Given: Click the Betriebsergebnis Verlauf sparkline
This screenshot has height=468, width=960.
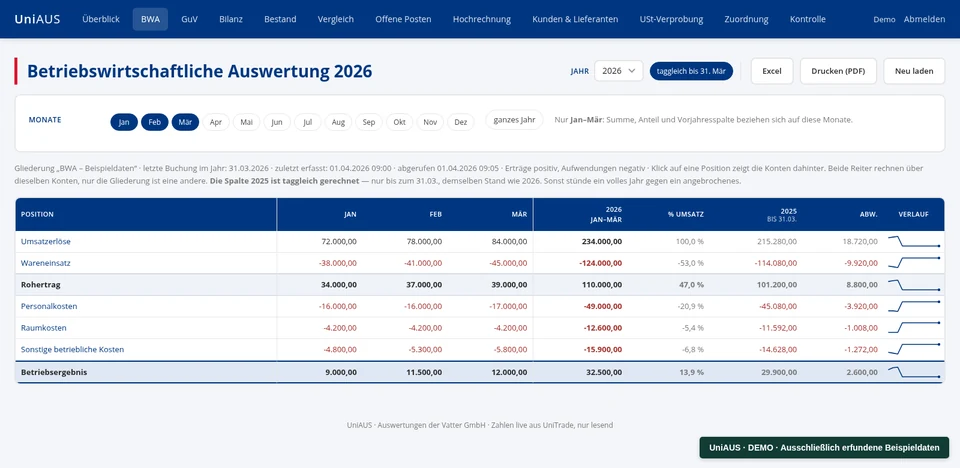Looking at the screenshot, I should click(x=914, y=372).
